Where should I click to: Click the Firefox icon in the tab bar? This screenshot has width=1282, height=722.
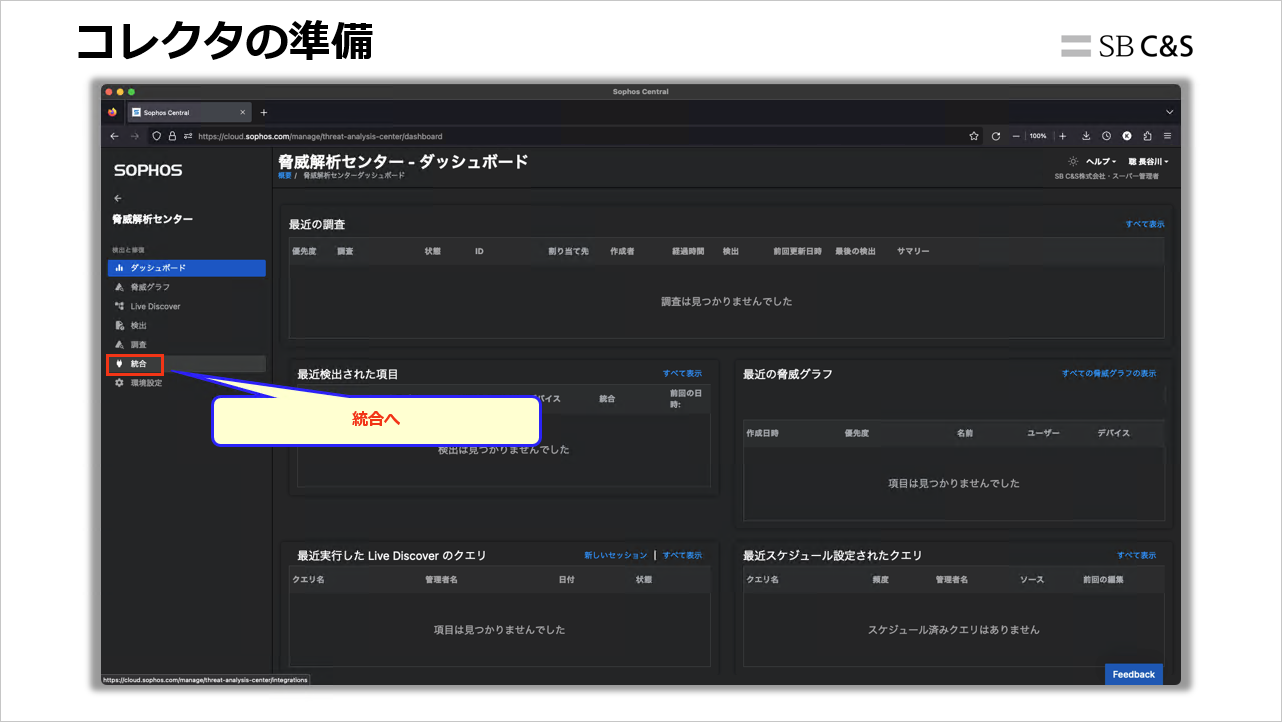[113, 112]
